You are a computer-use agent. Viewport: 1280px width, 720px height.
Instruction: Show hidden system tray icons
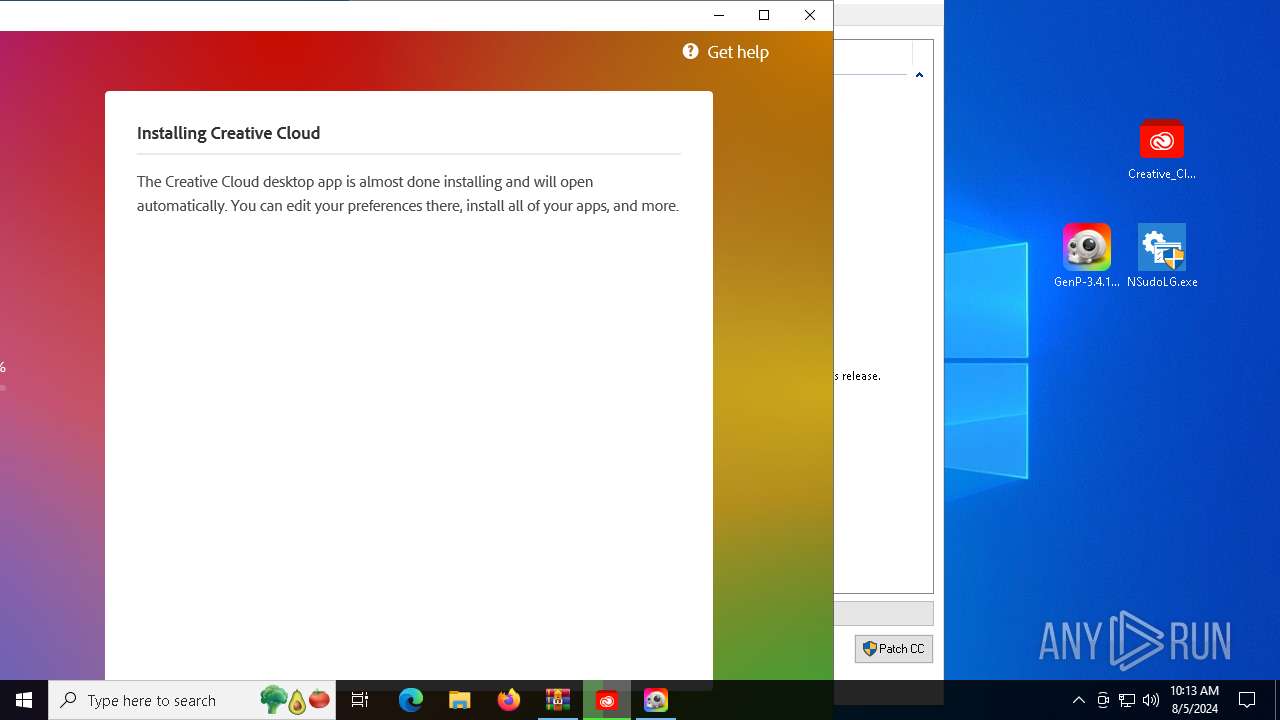[1078, 700]
